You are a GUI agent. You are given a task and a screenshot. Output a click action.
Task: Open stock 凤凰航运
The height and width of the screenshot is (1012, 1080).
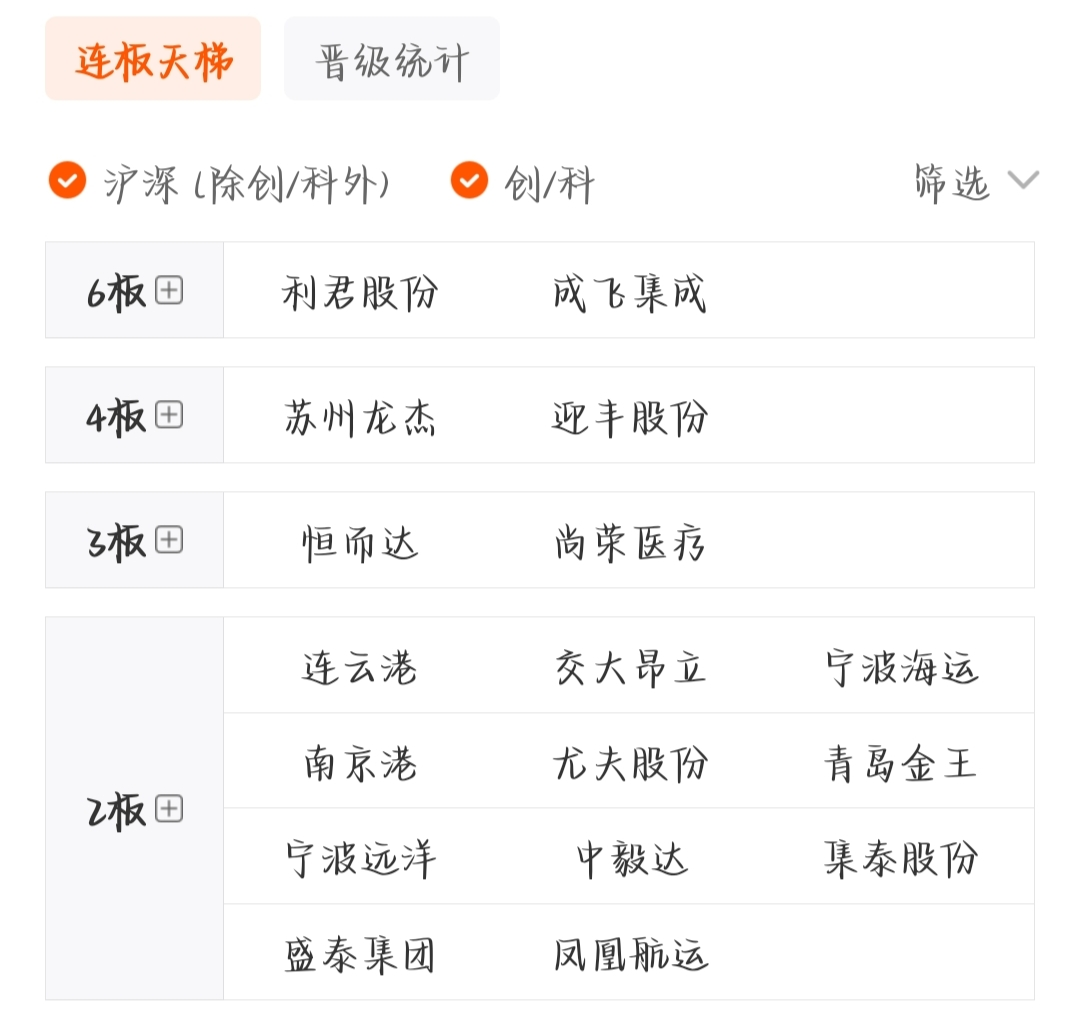pos(630,954)
